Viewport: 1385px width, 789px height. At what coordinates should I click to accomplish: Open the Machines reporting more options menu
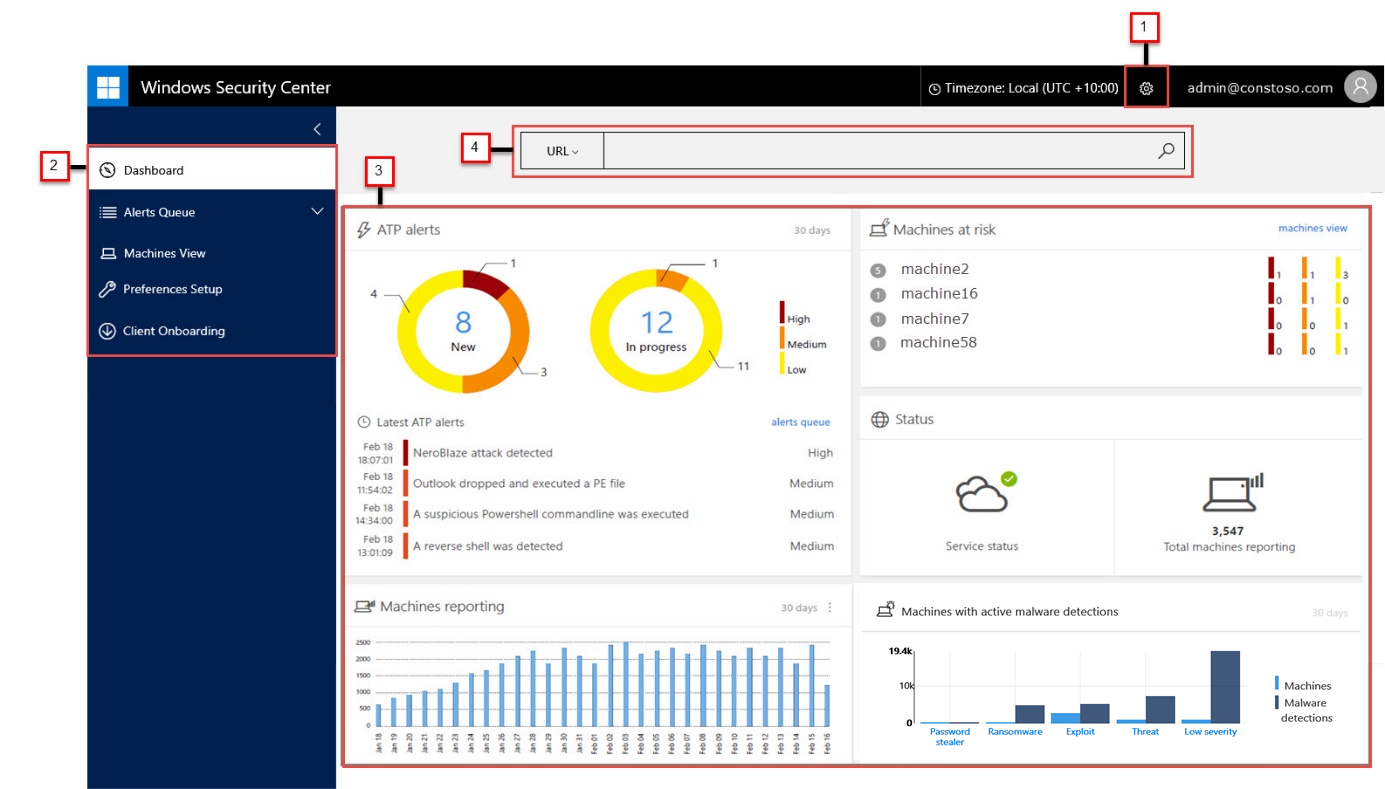coord(829,608)
